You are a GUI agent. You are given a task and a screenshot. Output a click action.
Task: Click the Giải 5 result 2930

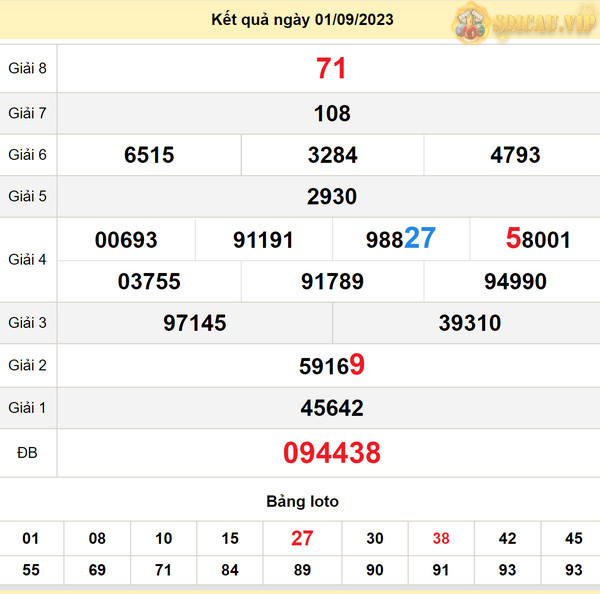pos(332,197)
